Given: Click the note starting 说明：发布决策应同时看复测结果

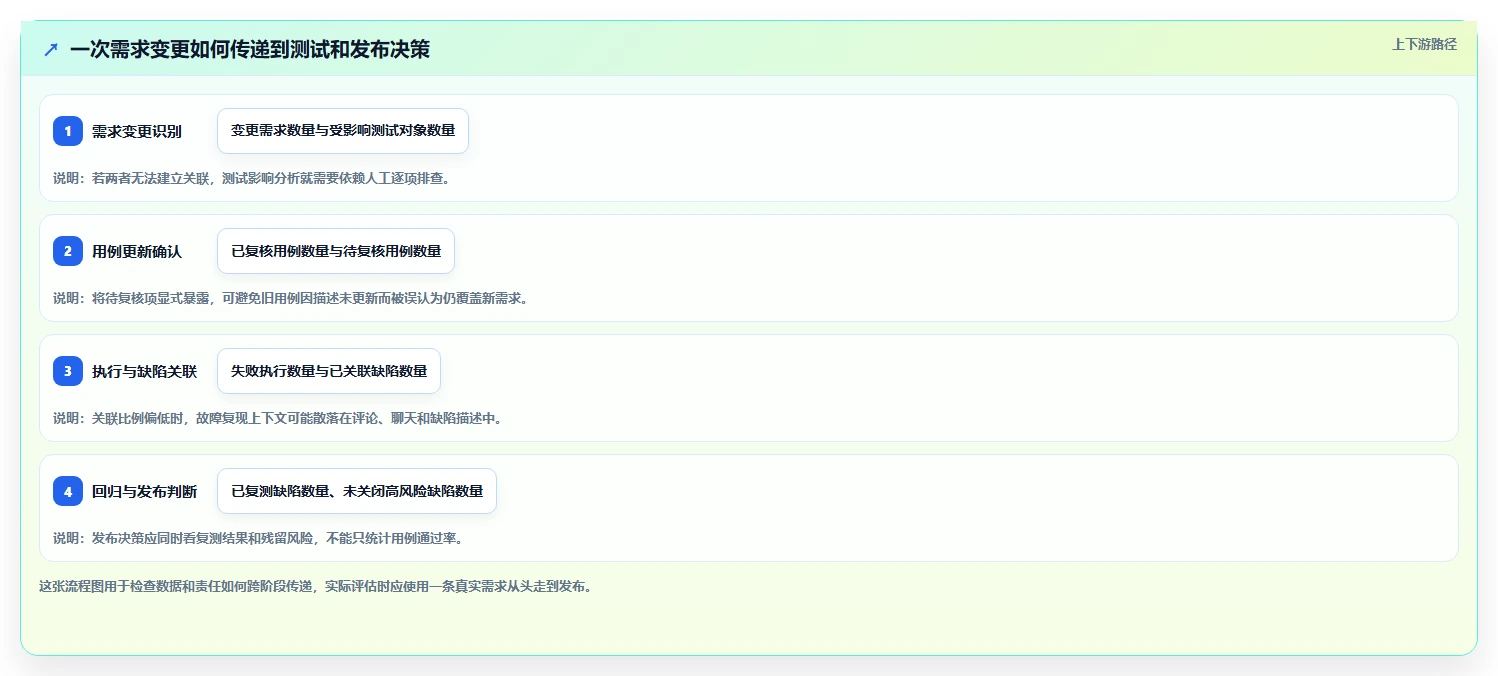Looking at the screenshot, I should (258, 538).
